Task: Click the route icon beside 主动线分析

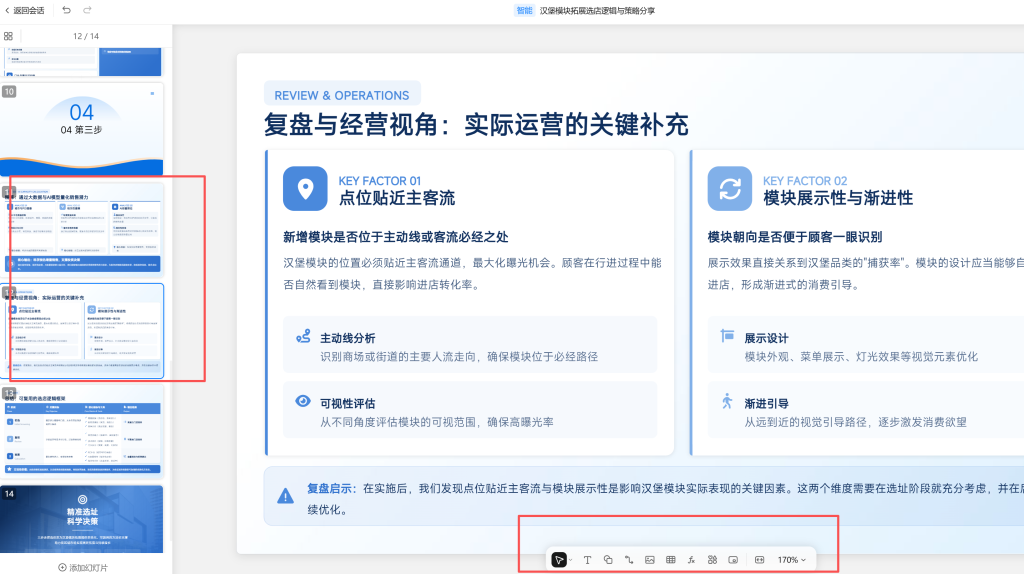Action: [303, 337]
